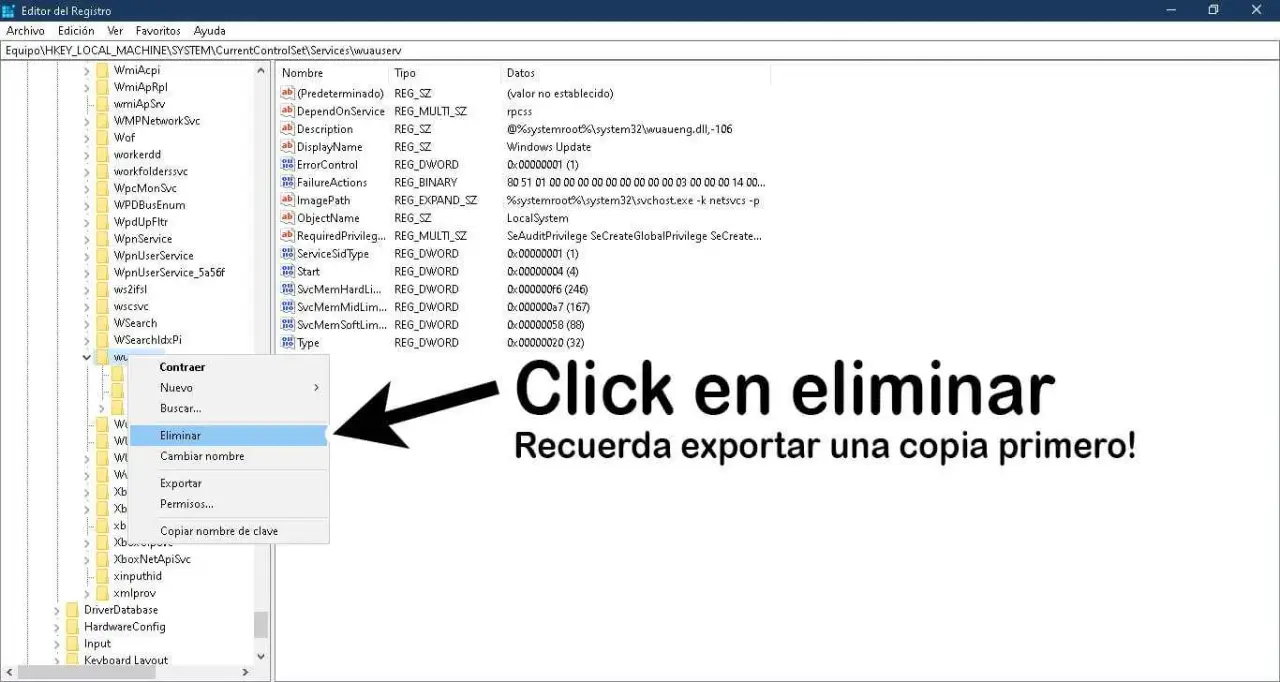
Task: Click the ErrorControl DWORD value icon
Action: (x=288, y=164)
